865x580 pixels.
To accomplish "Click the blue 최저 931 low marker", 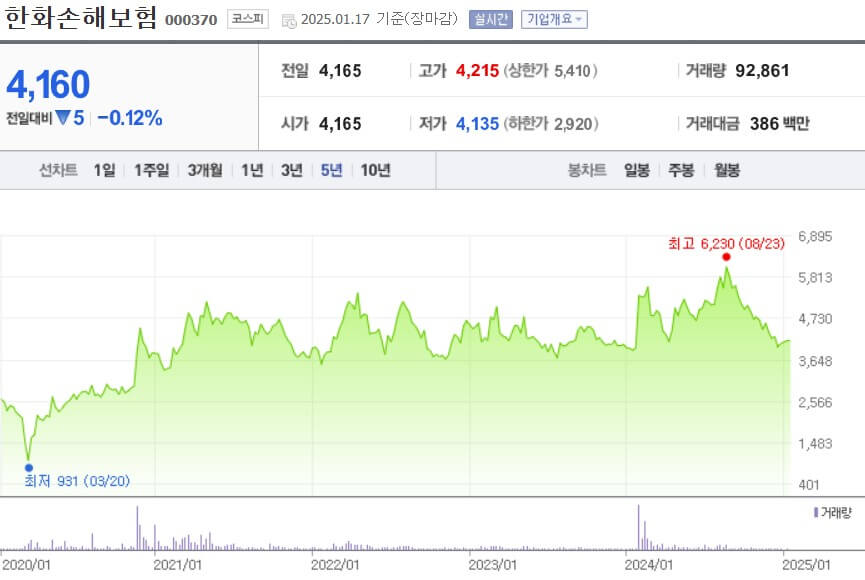I will (x=29, y=468).
